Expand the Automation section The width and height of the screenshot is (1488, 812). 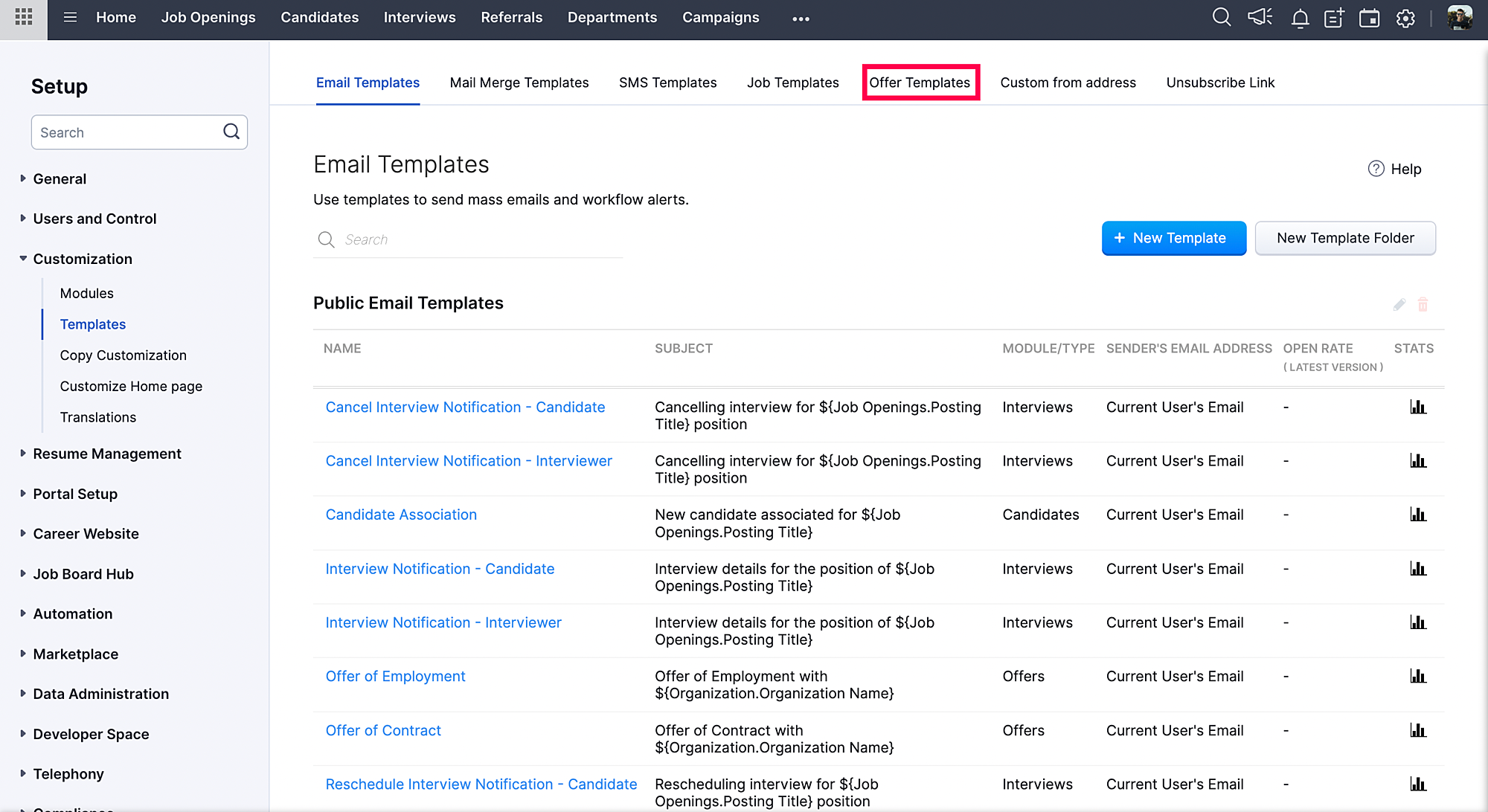pos(72,614)
